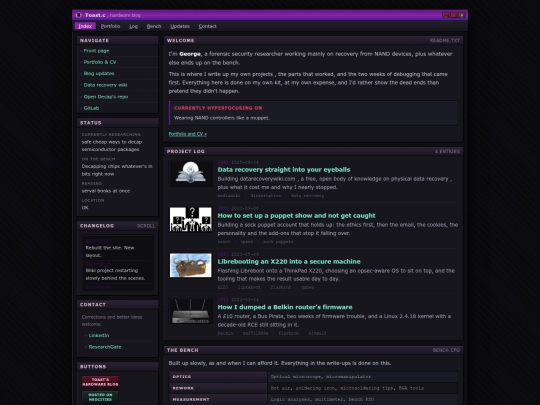Go to the Bench tab
Screen dimensions: 540x405
point(154,26)
